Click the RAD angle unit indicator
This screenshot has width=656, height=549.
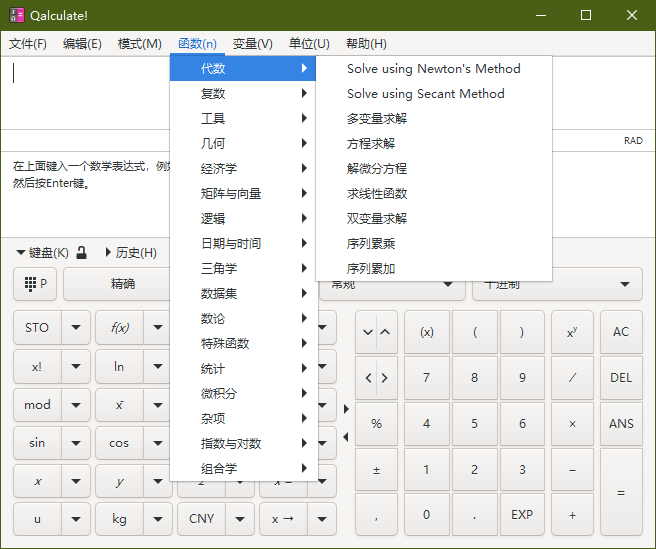tap(633, 141)
